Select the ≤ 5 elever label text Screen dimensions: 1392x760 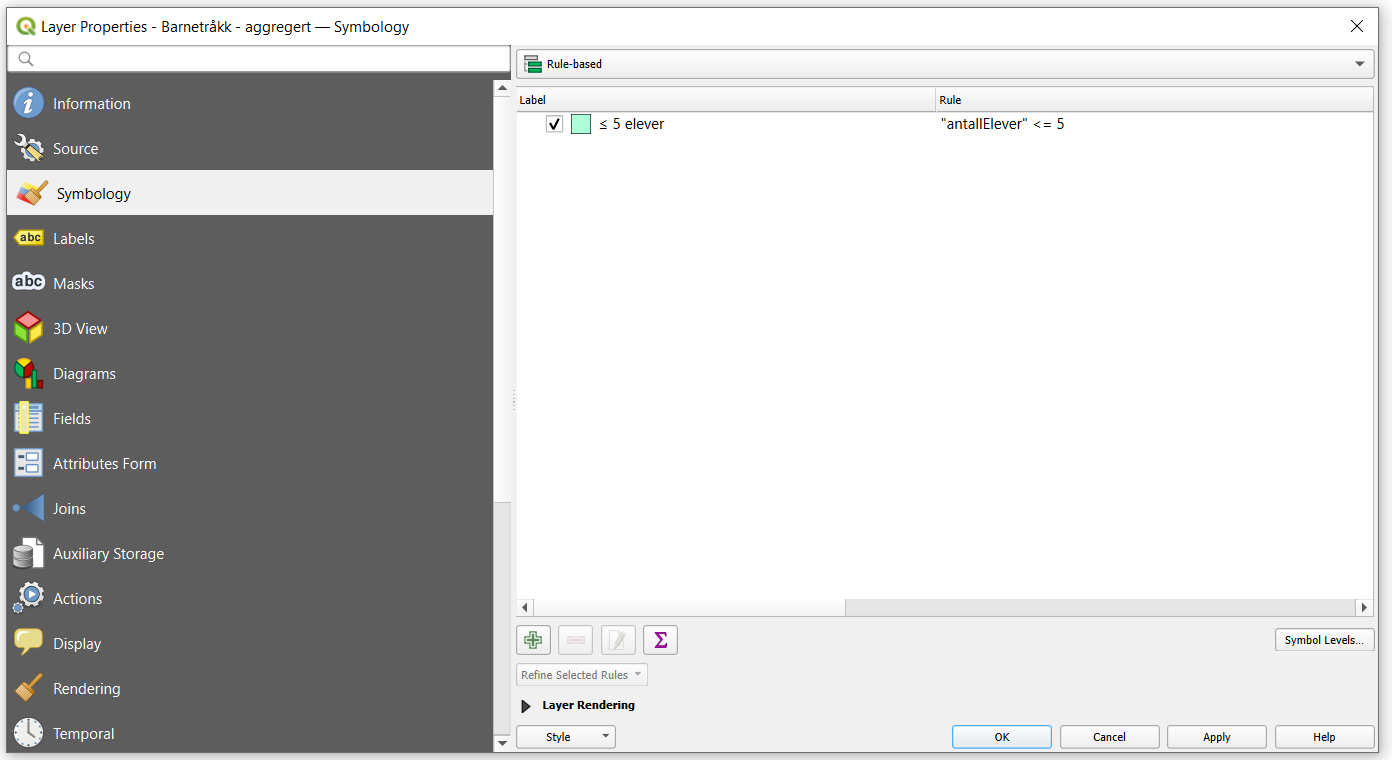click(632, 124)
